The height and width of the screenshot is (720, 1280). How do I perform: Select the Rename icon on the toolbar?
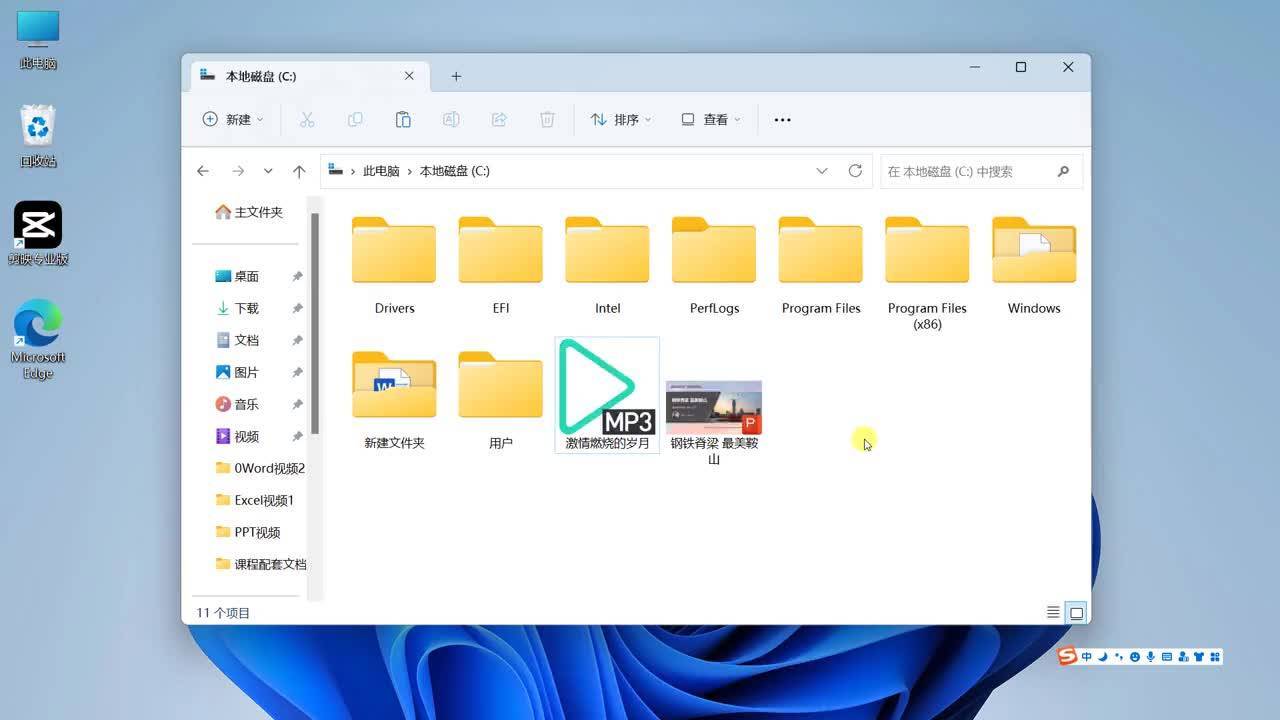point(451,119)
